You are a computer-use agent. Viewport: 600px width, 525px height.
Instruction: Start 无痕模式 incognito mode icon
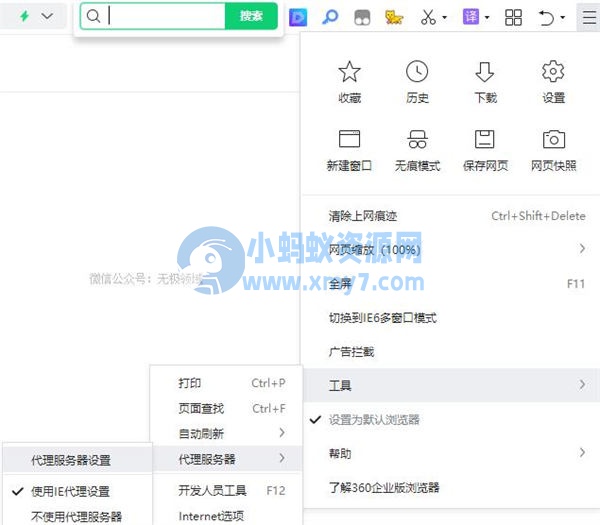pos(417,139)
